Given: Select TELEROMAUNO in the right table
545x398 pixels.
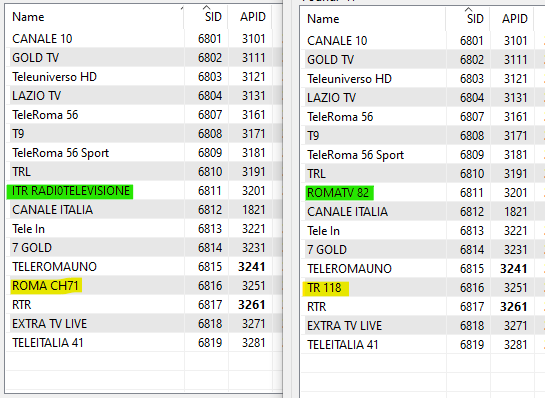Looking at the screenshot, I should point(349,269).
